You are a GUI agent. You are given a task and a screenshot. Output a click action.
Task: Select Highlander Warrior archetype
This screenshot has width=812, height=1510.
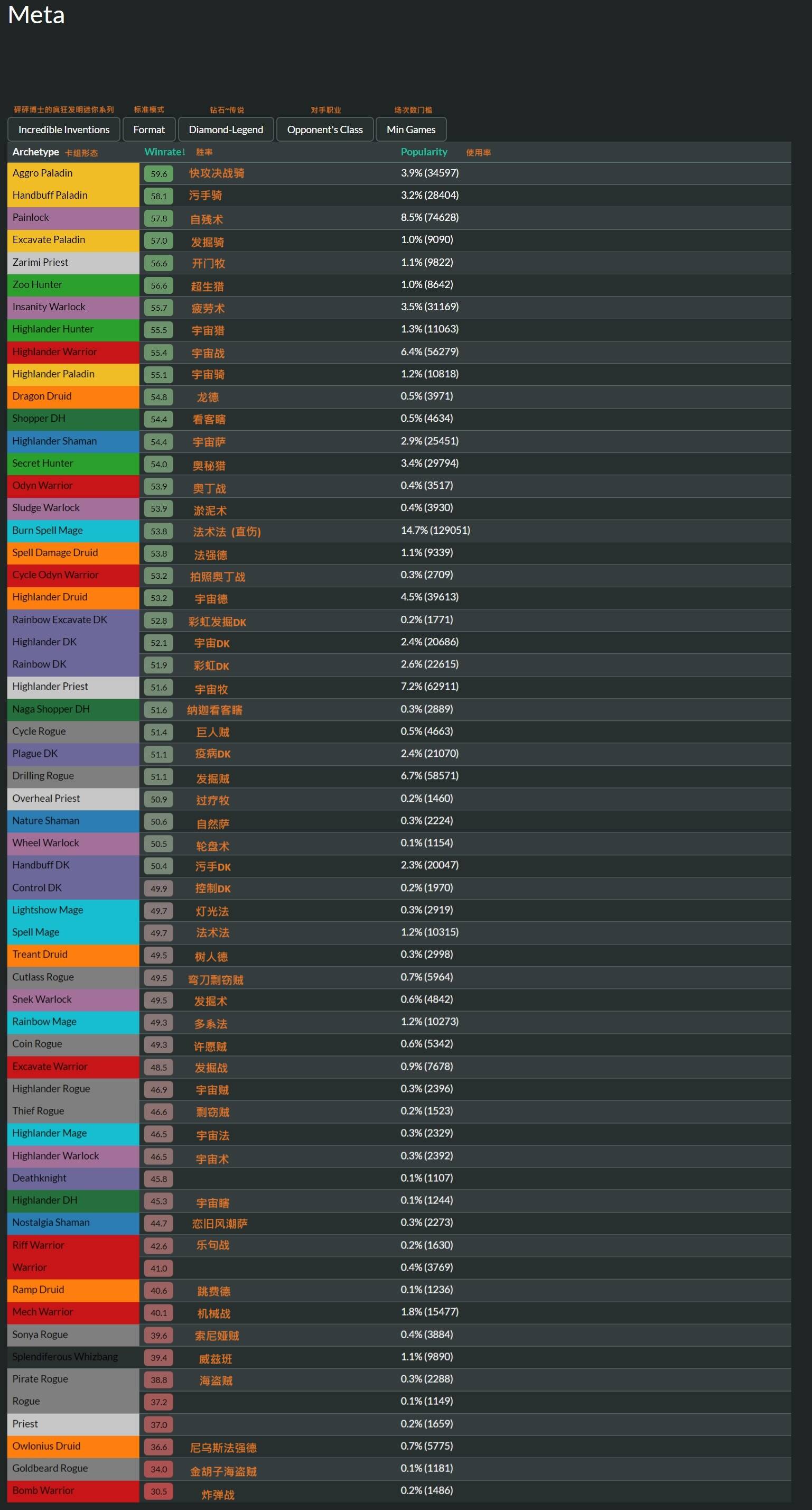[x=73, y=353]
